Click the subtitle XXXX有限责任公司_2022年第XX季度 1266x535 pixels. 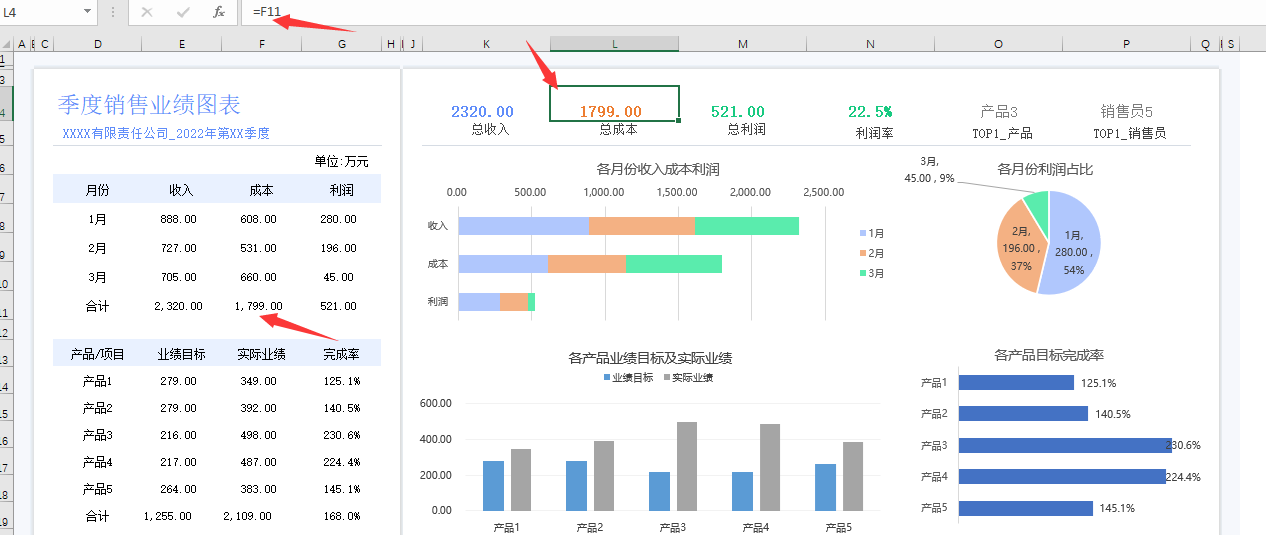166,133
